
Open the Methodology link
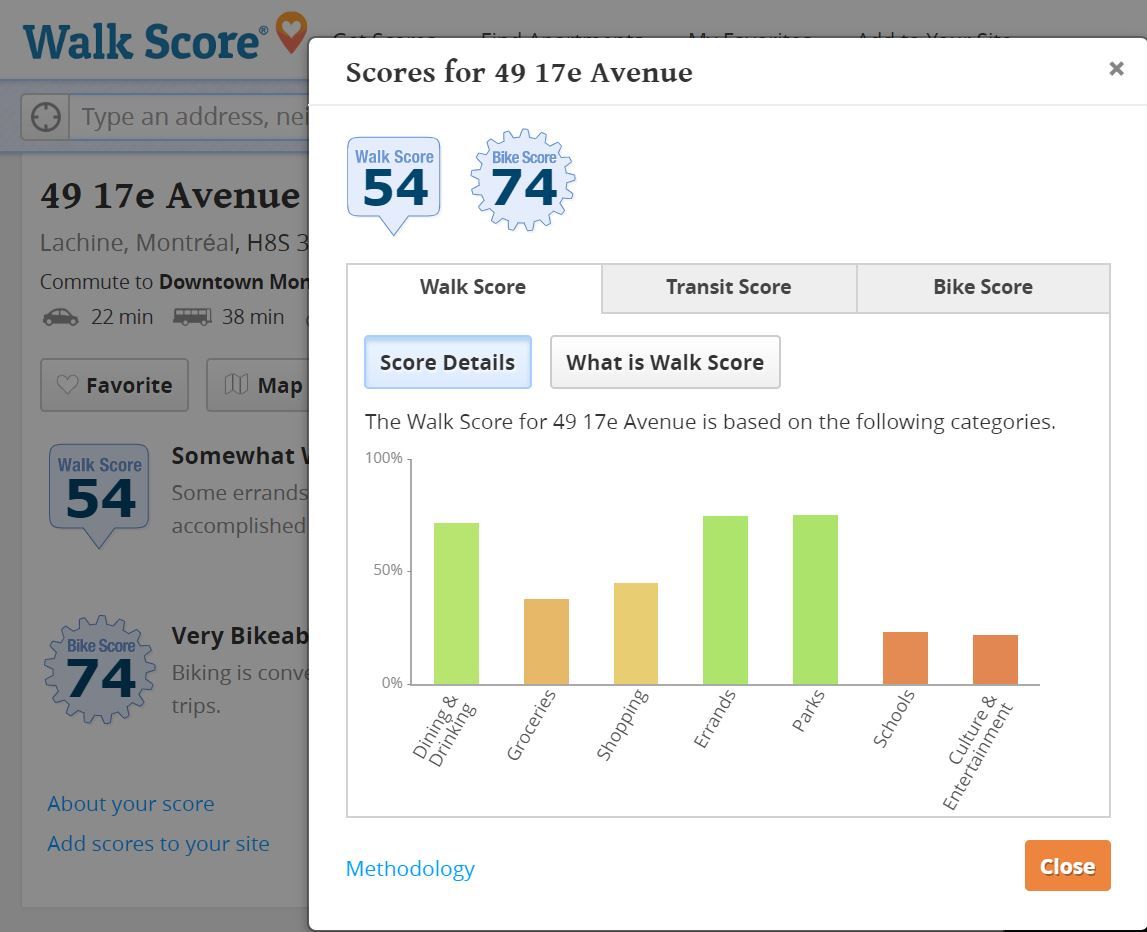(410, 868)
